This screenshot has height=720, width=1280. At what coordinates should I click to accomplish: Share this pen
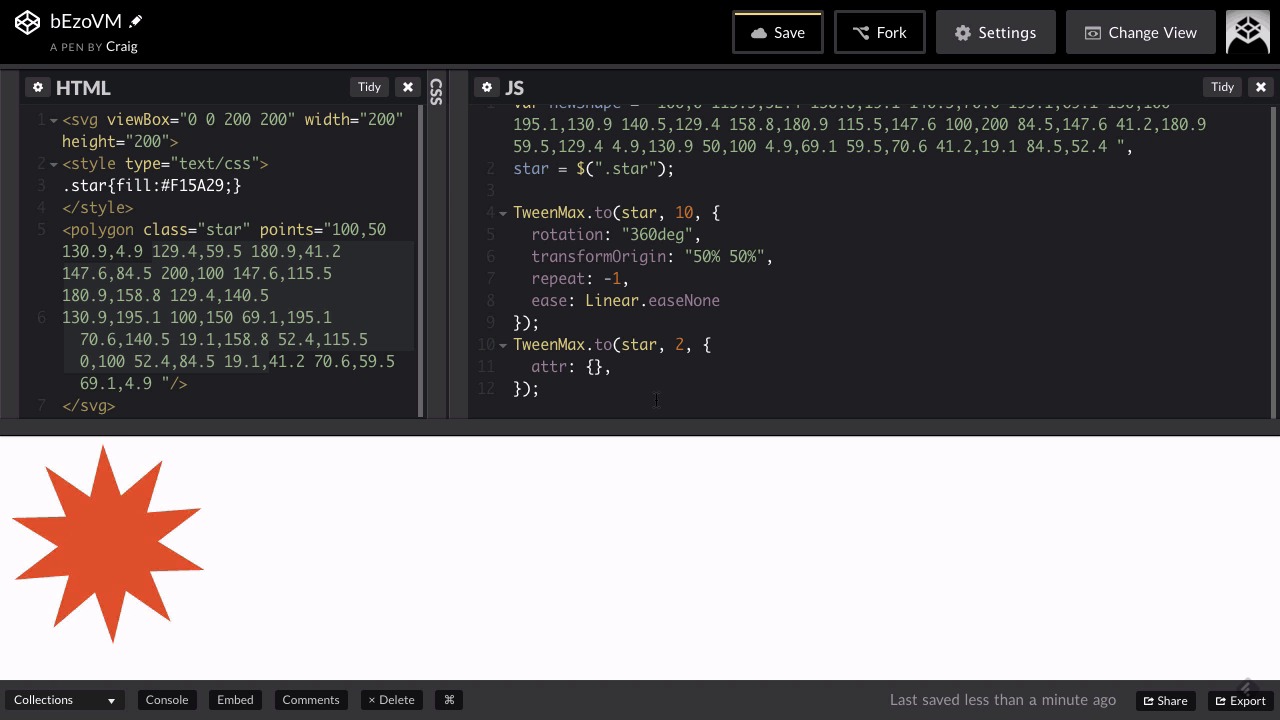(1165, 700)
